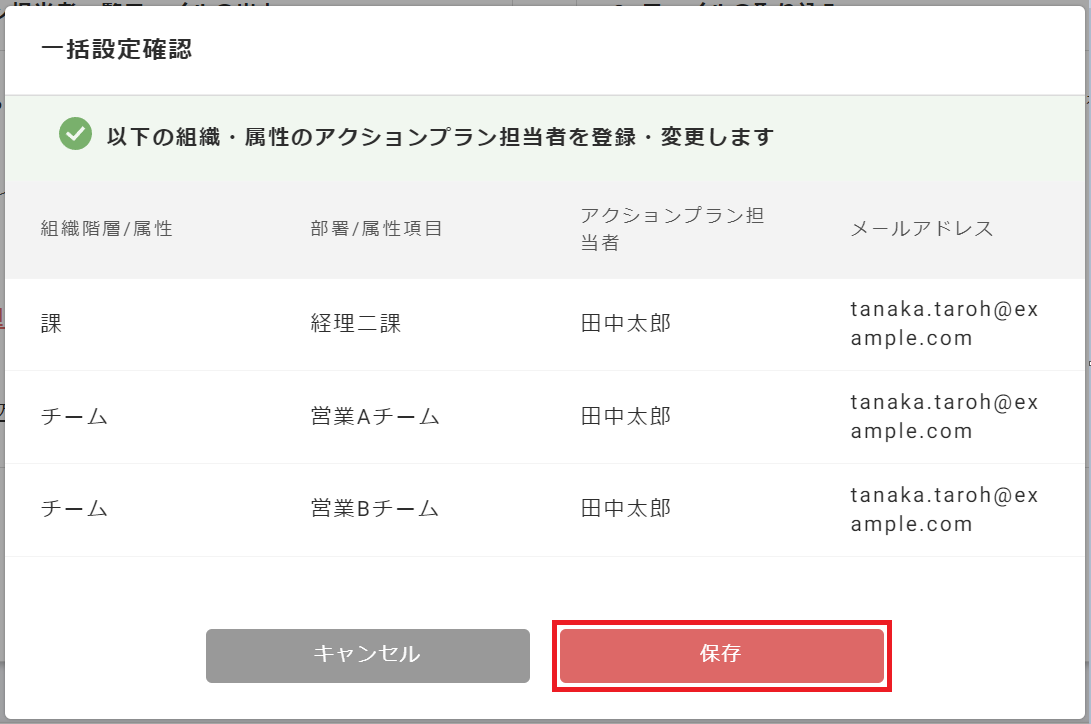Click the メールアドレス column header

coord(921,229)
